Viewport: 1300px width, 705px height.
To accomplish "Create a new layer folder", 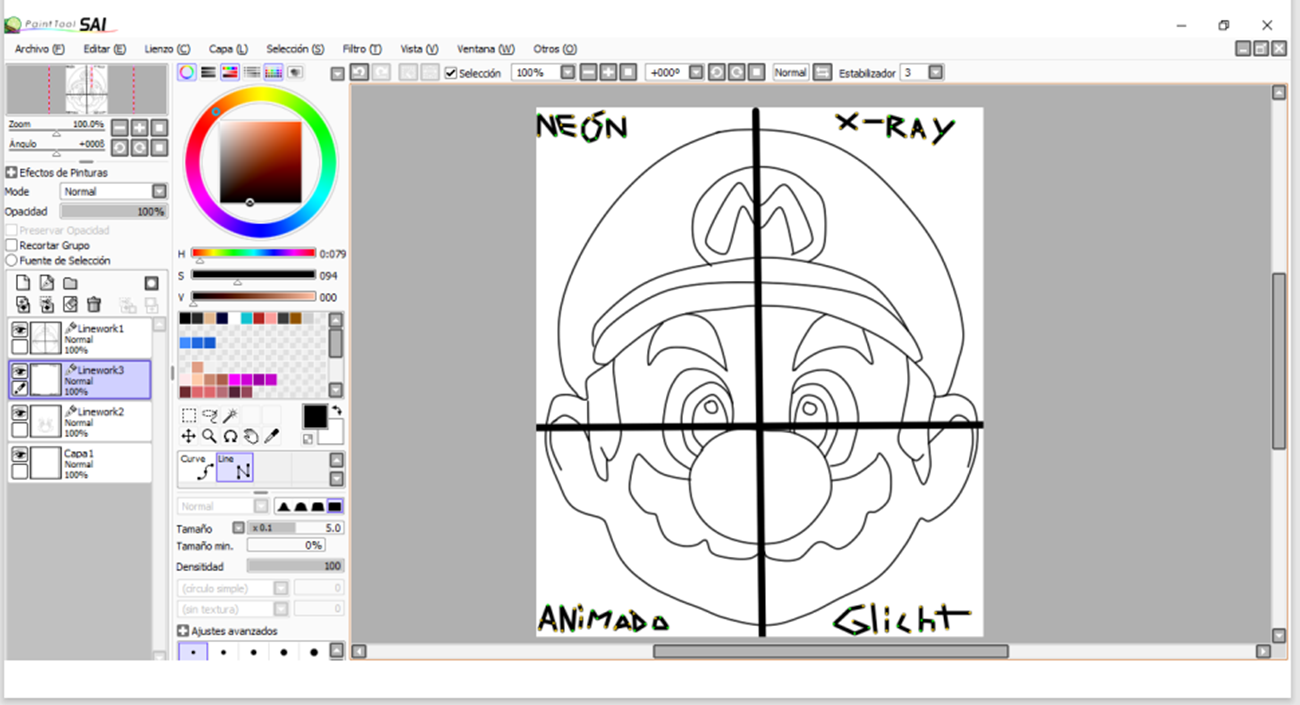I will tap(70, 283).
